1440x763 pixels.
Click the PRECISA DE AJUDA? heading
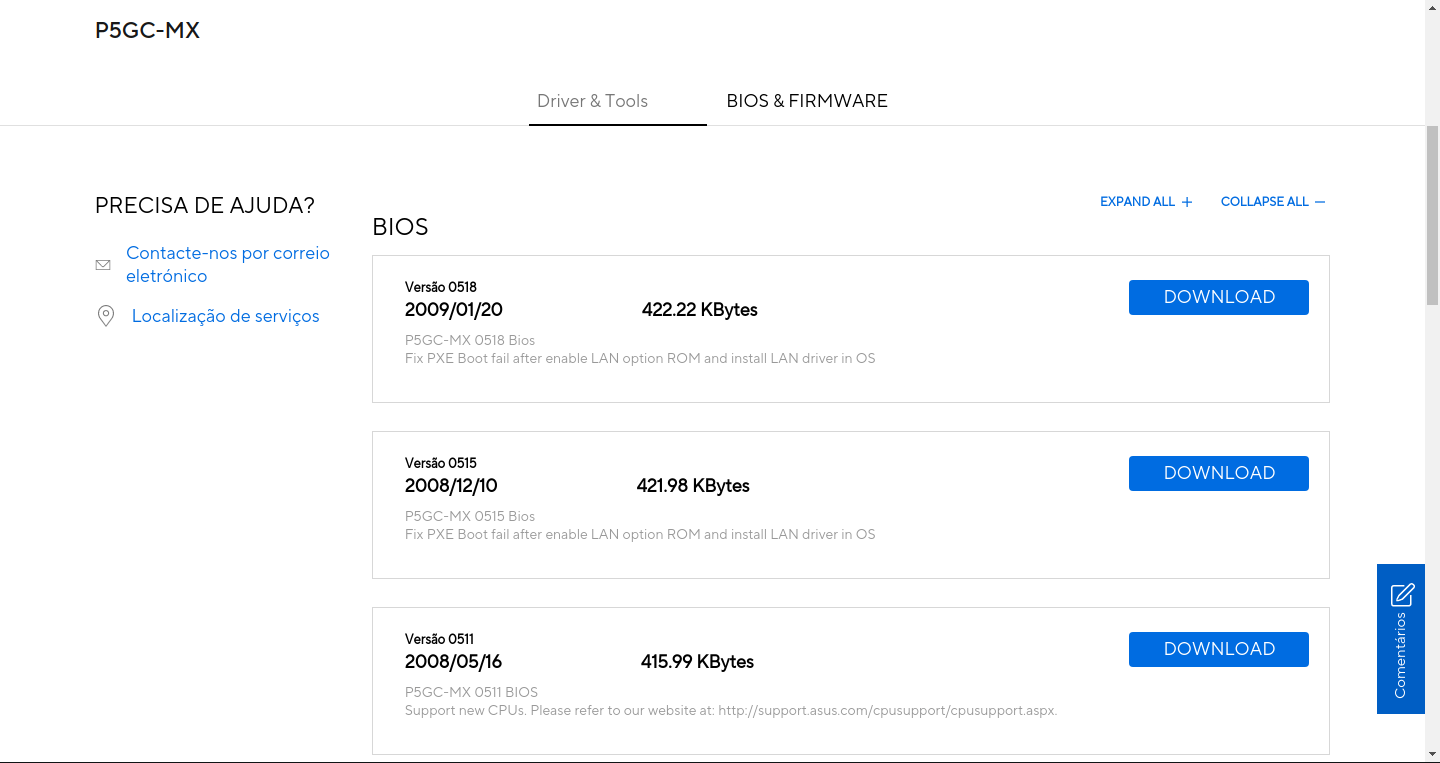(x=205, y=206)
